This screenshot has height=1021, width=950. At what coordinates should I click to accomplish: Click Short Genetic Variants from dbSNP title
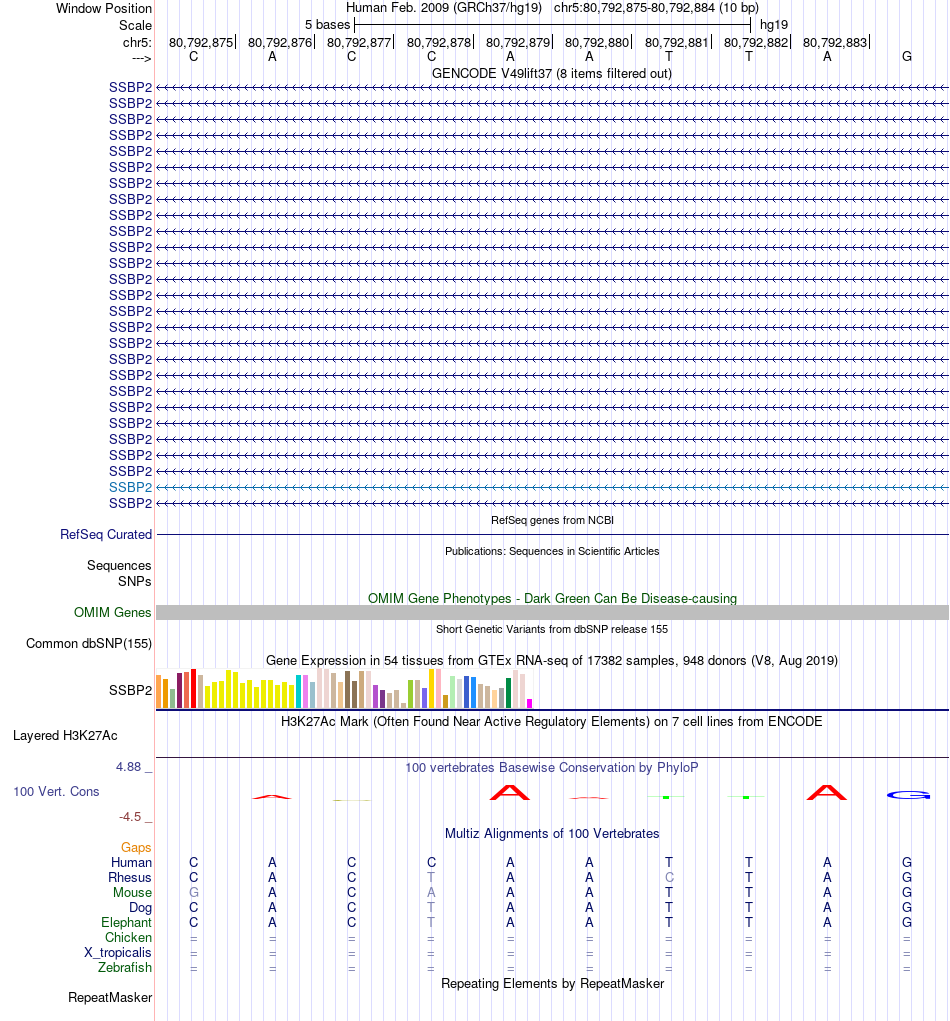[552, 629]
